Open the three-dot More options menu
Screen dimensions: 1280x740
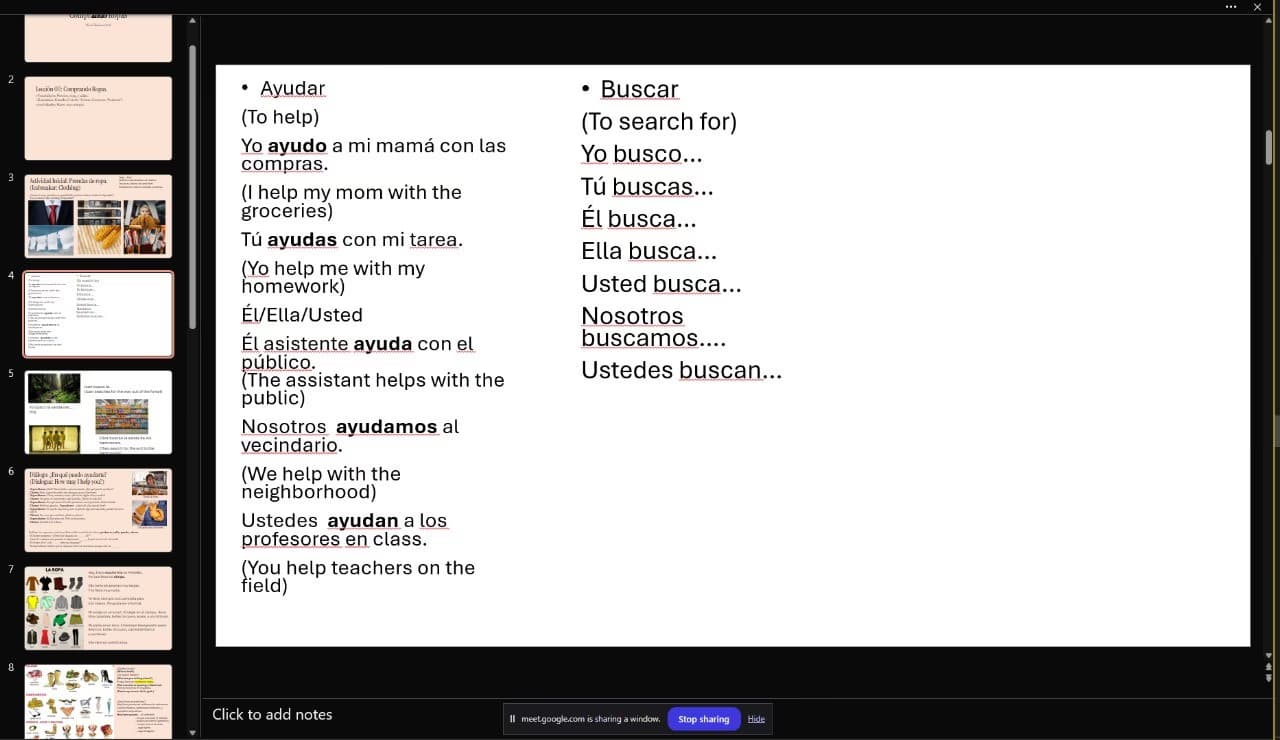click(x=1230, y=7)
